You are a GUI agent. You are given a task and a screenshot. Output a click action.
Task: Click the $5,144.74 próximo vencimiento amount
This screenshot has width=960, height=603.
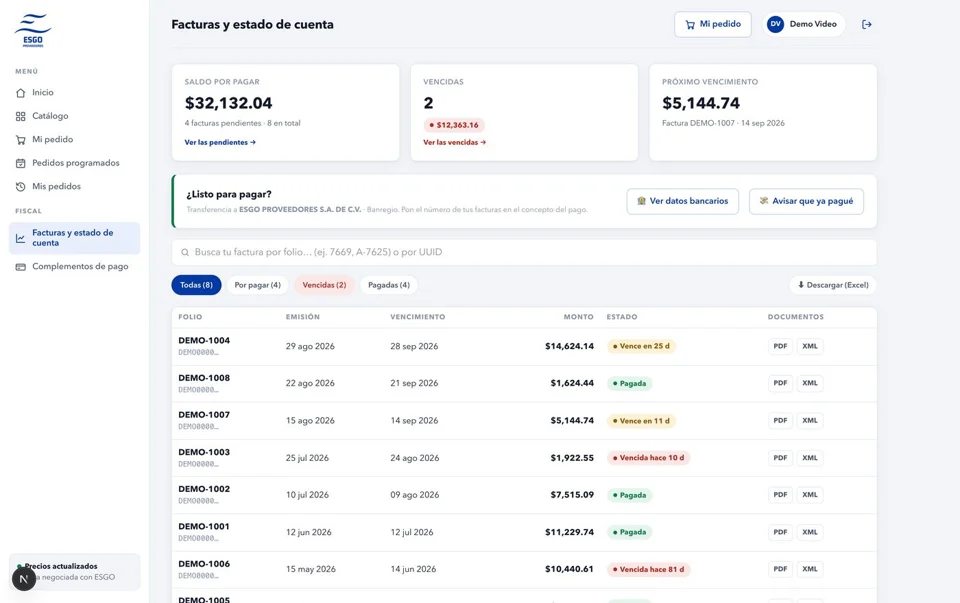tap(700, 103)
